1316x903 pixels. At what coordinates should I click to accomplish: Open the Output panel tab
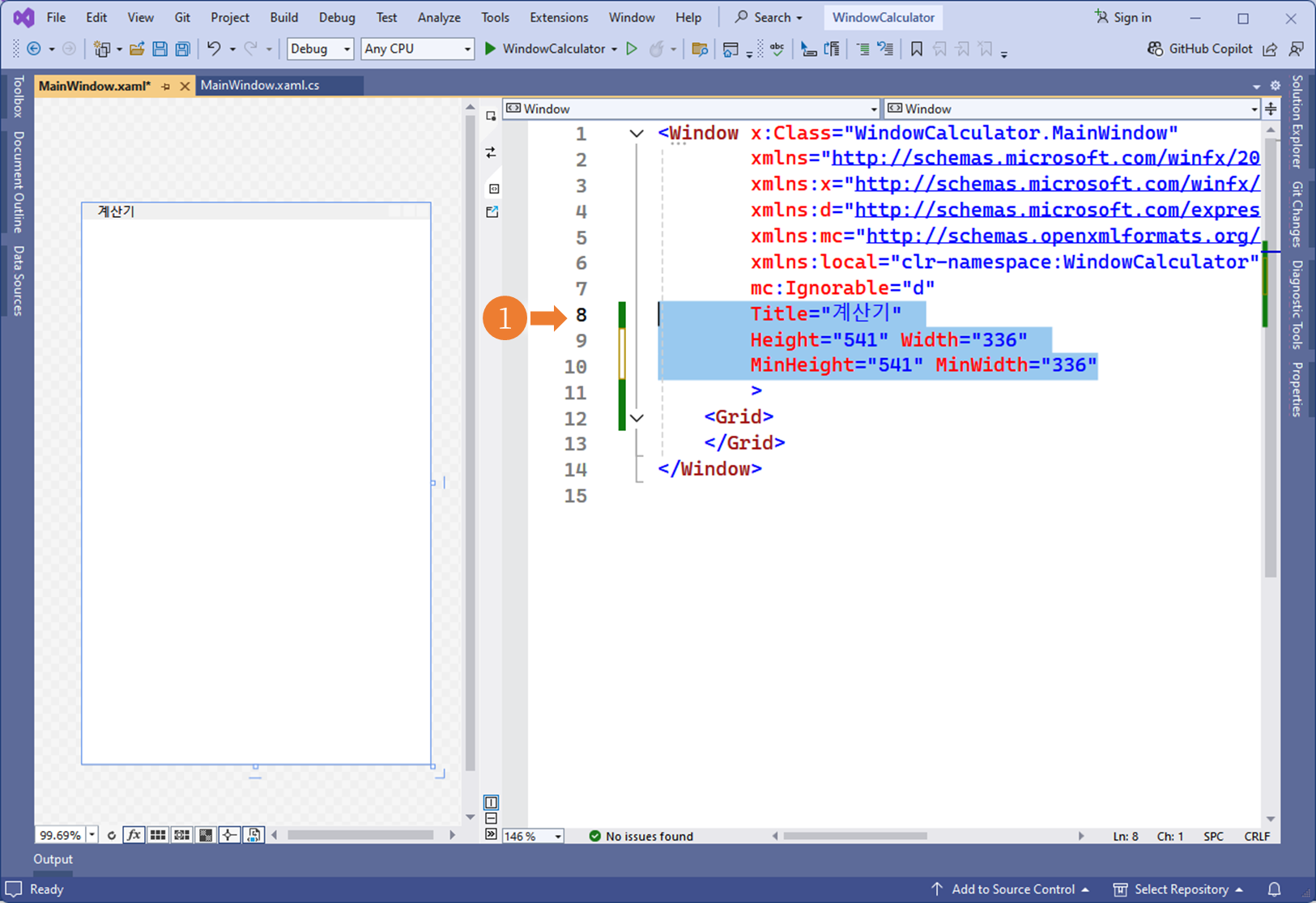tap(53, 858)
